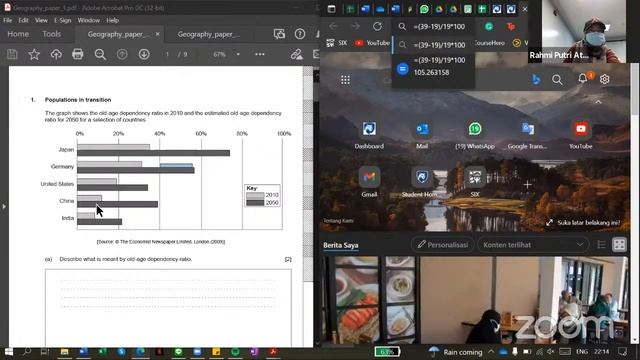This screenshot has height=360, width=640.
Task: Click the ENG language indicator in taskbar
Action: 582,352
